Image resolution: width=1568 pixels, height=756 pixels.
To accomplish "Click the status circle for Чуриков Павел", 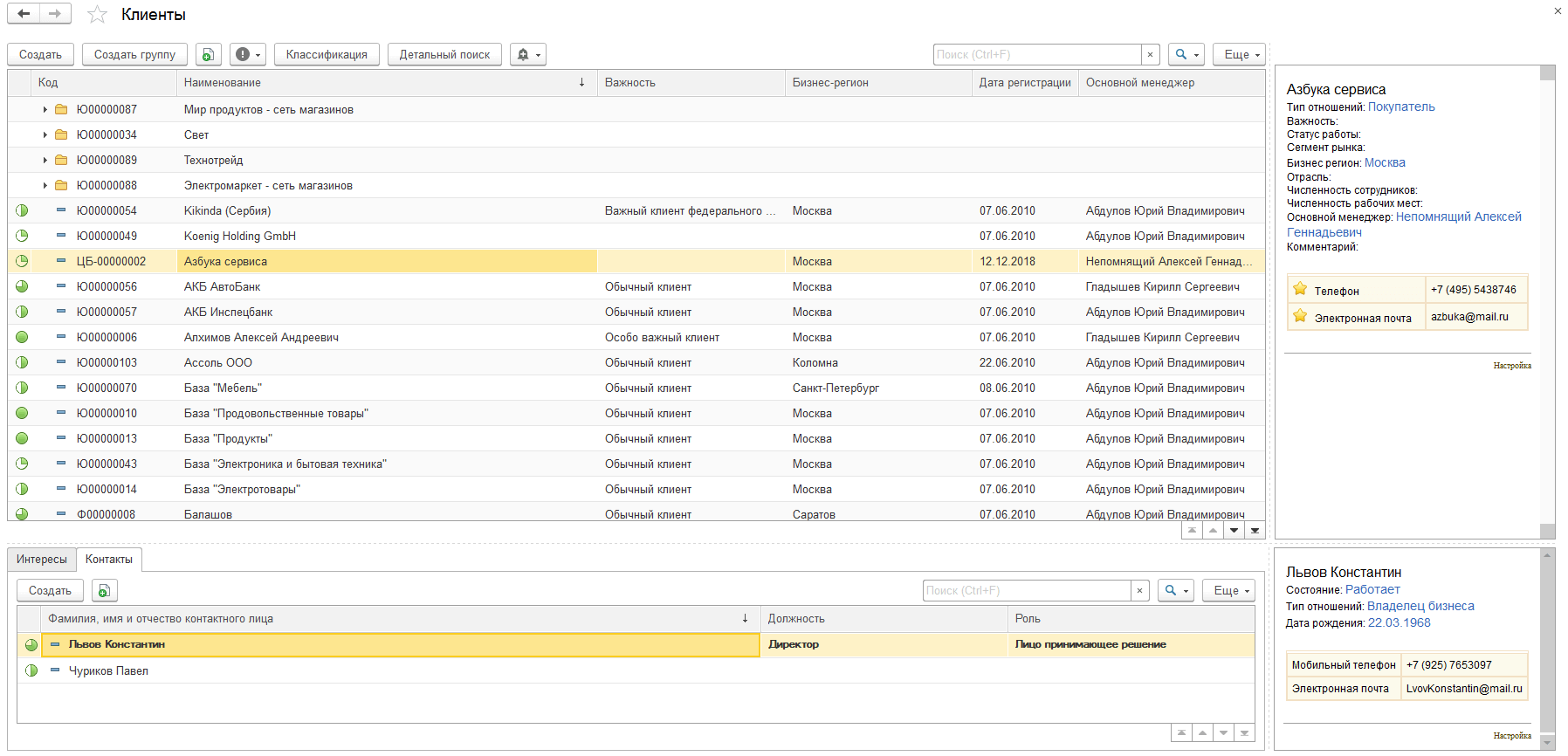I will coord(31,671).
